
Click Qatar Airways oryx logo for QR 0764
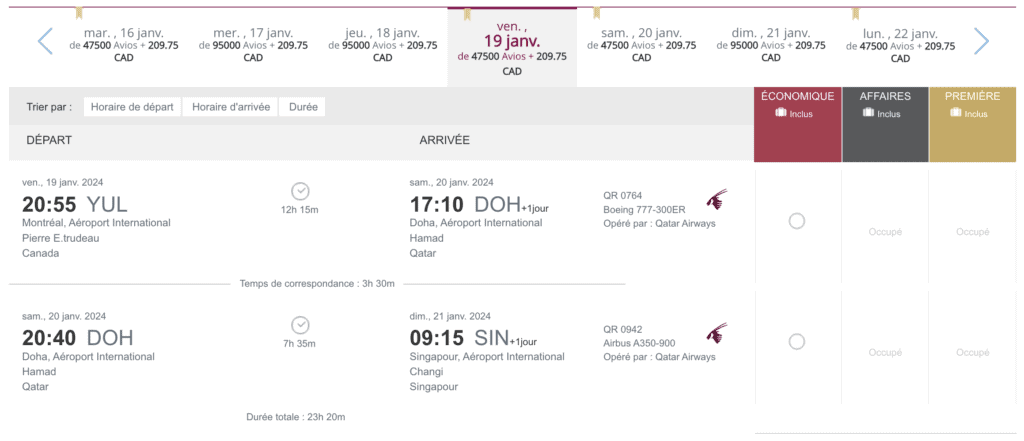tap(716, 199)
